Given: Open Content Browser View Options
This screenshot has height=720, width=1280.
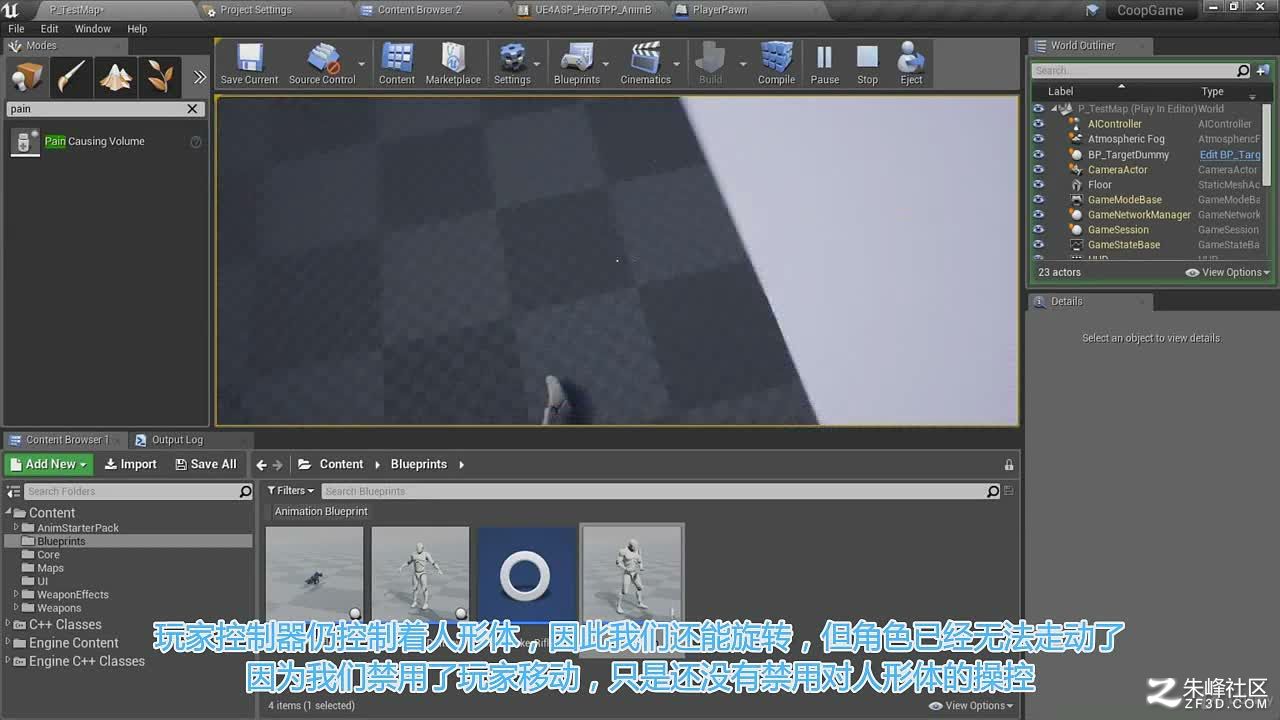Looking at the screenshot, I should pos(971,705).
